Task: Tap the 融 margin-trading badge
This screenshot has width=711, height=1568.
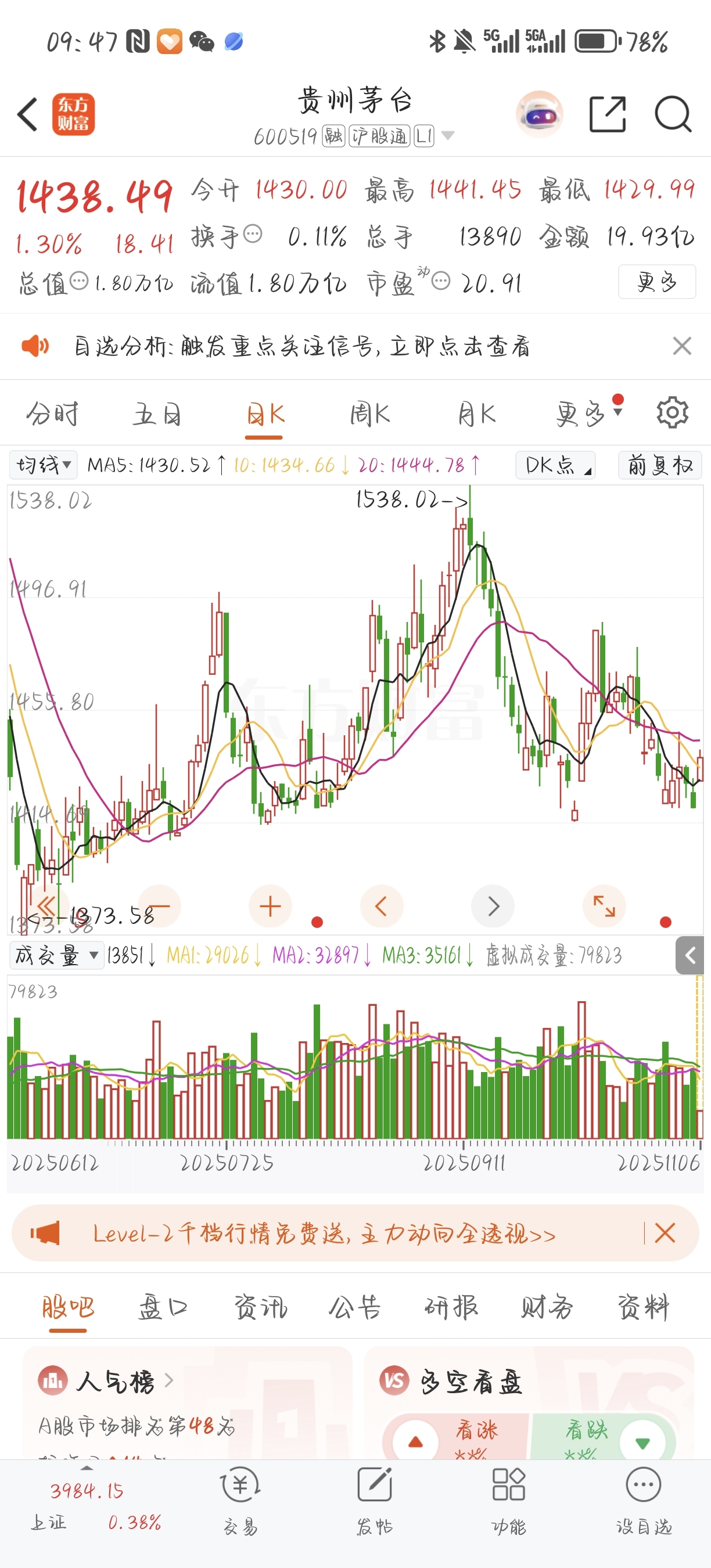Action: tap(333, 136)
